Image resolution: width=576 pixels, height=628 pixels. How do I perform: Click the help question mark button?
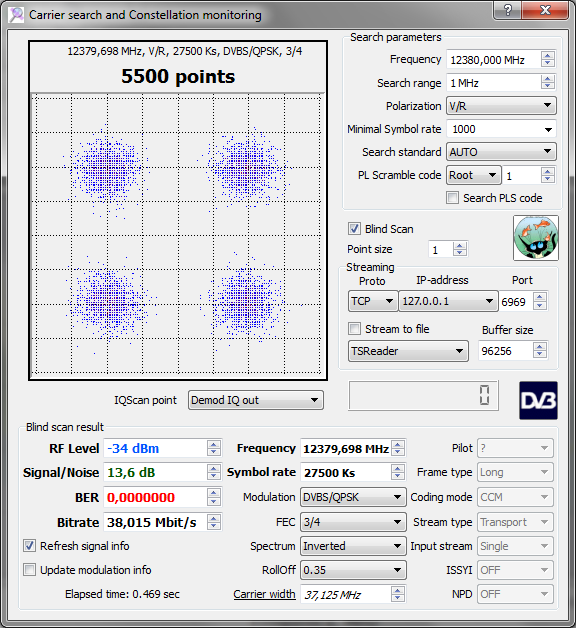(x=508, y=10)
